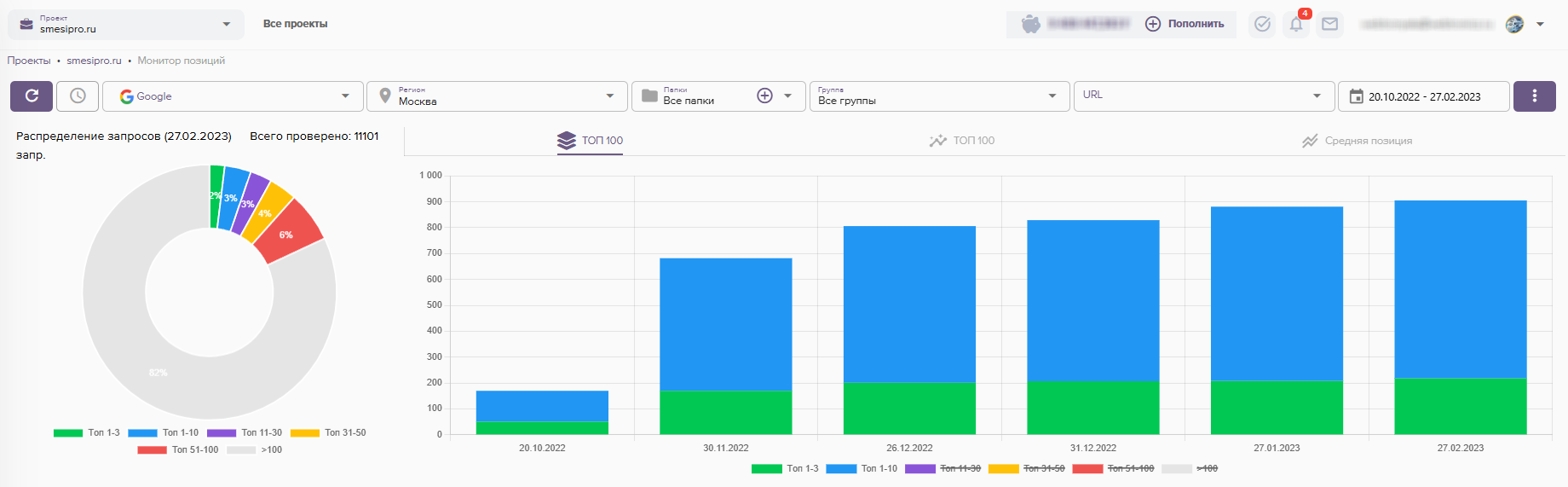Open the three-dot more options menu

(1534, 96)
